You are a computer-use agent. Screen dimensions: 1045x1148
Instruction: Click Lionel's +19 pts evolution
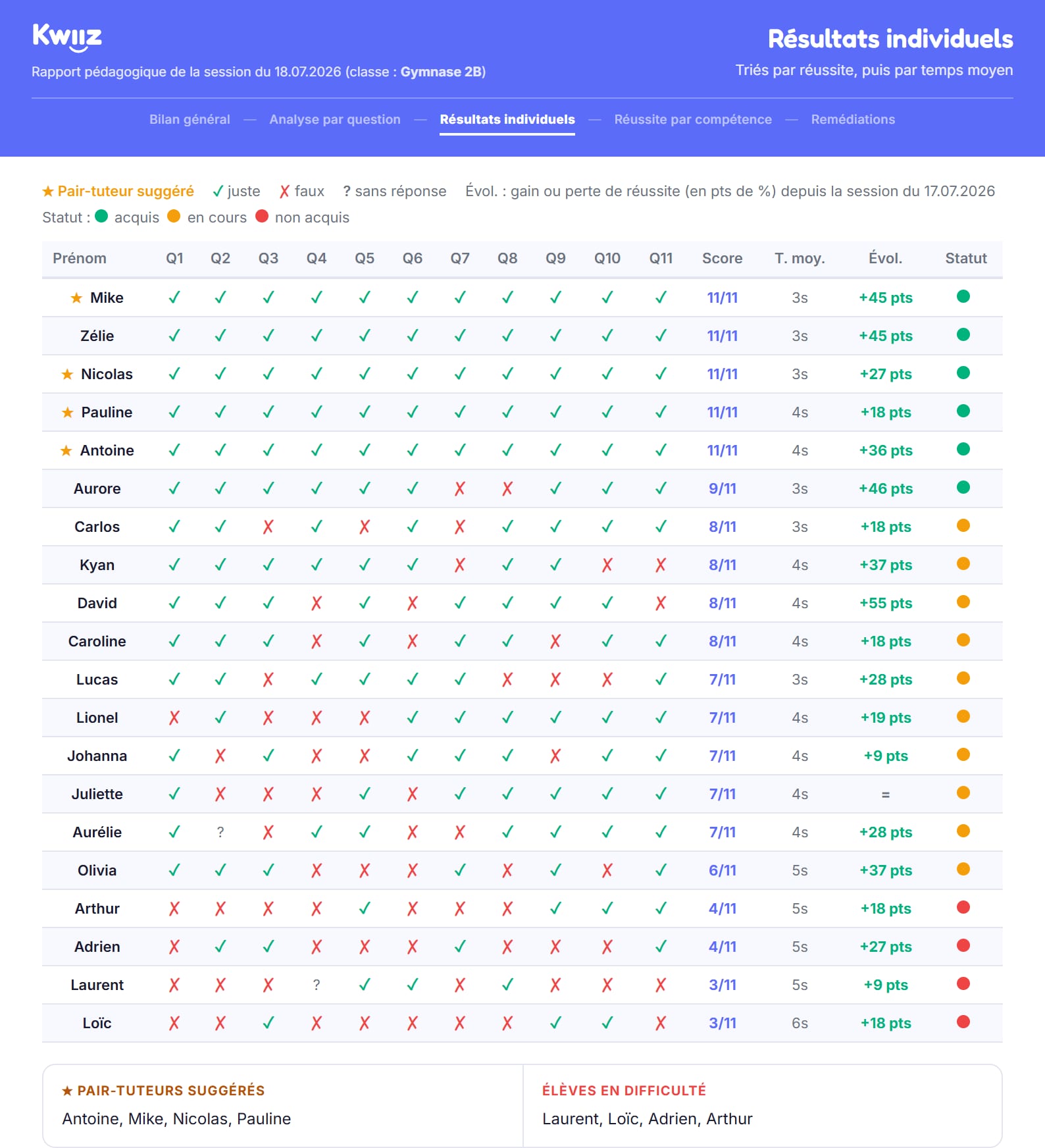[886, 717]
